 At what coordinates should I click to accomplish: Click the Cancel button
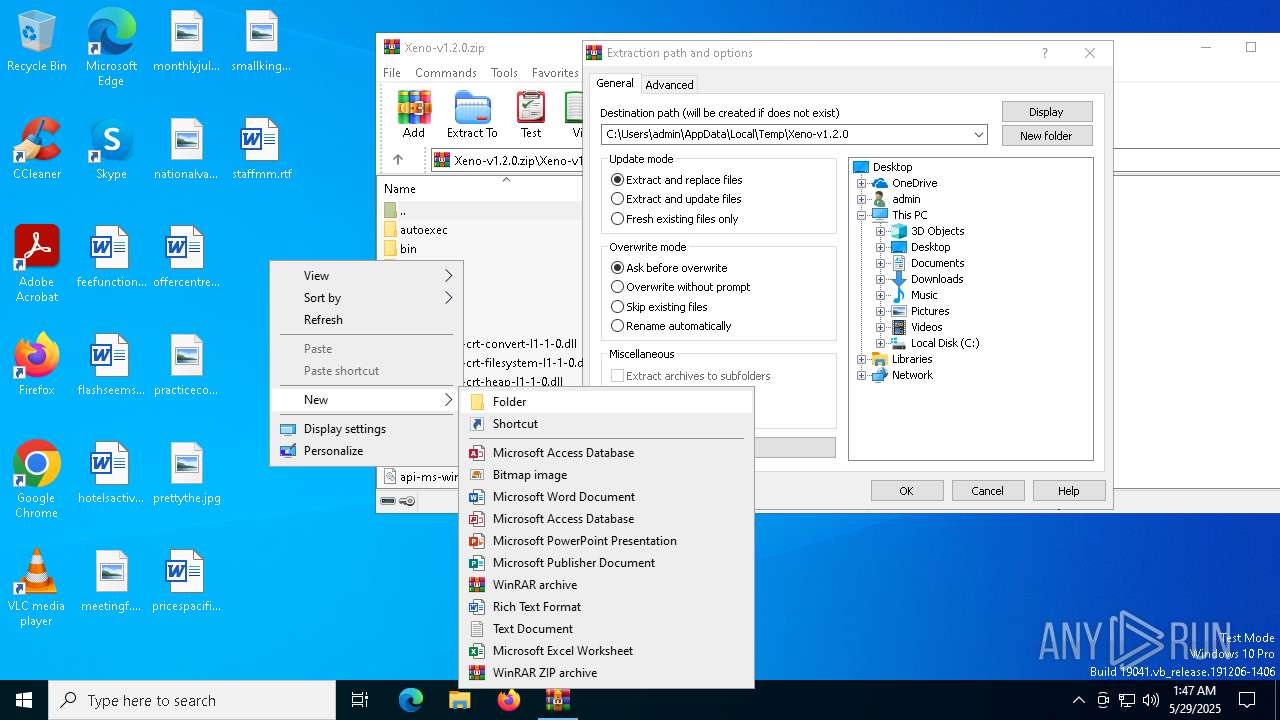pyautogui.click(x=987, y=491)
